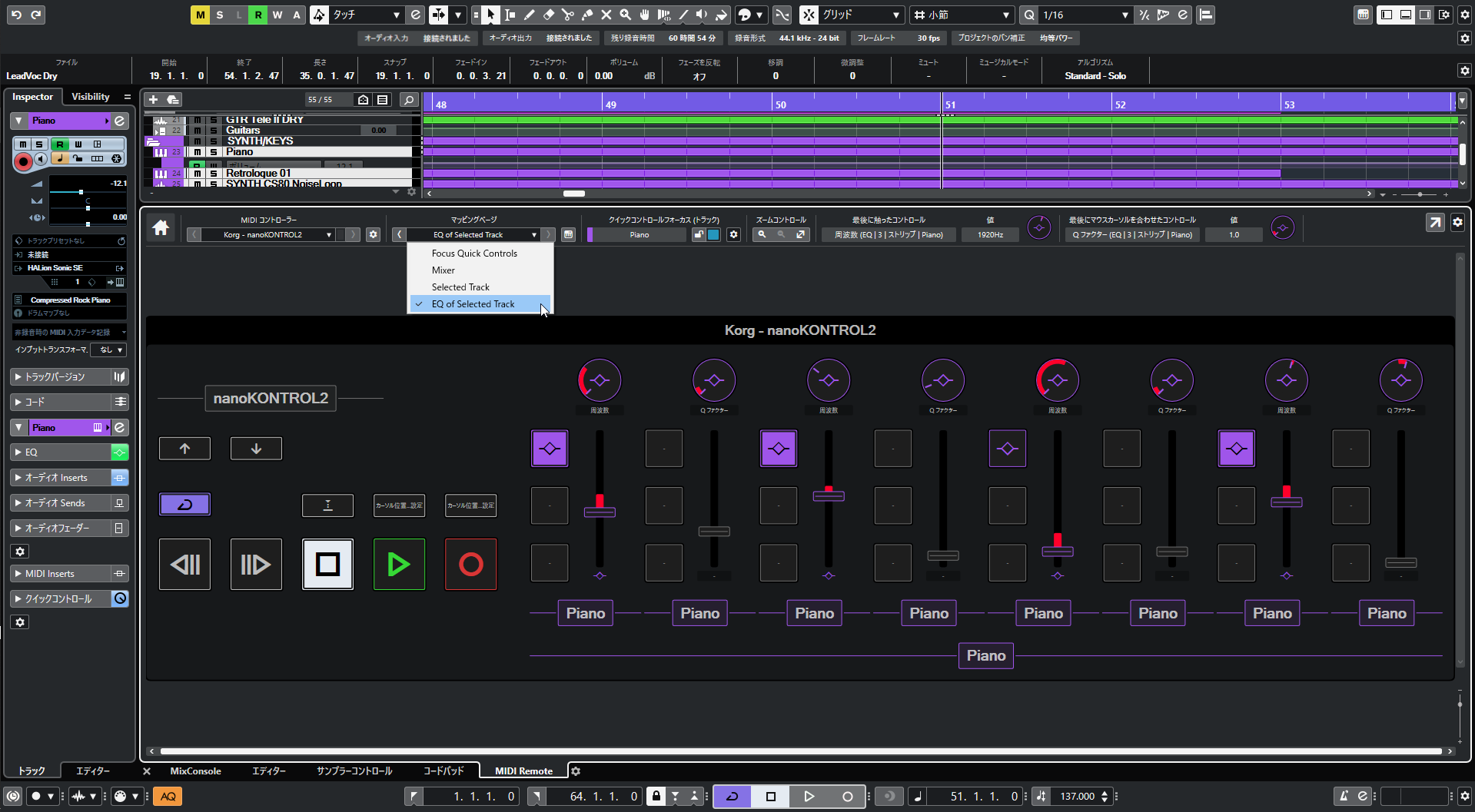Click the Add Track plus icon
This screenshot has height=812, width=1475.
point(153,100)
